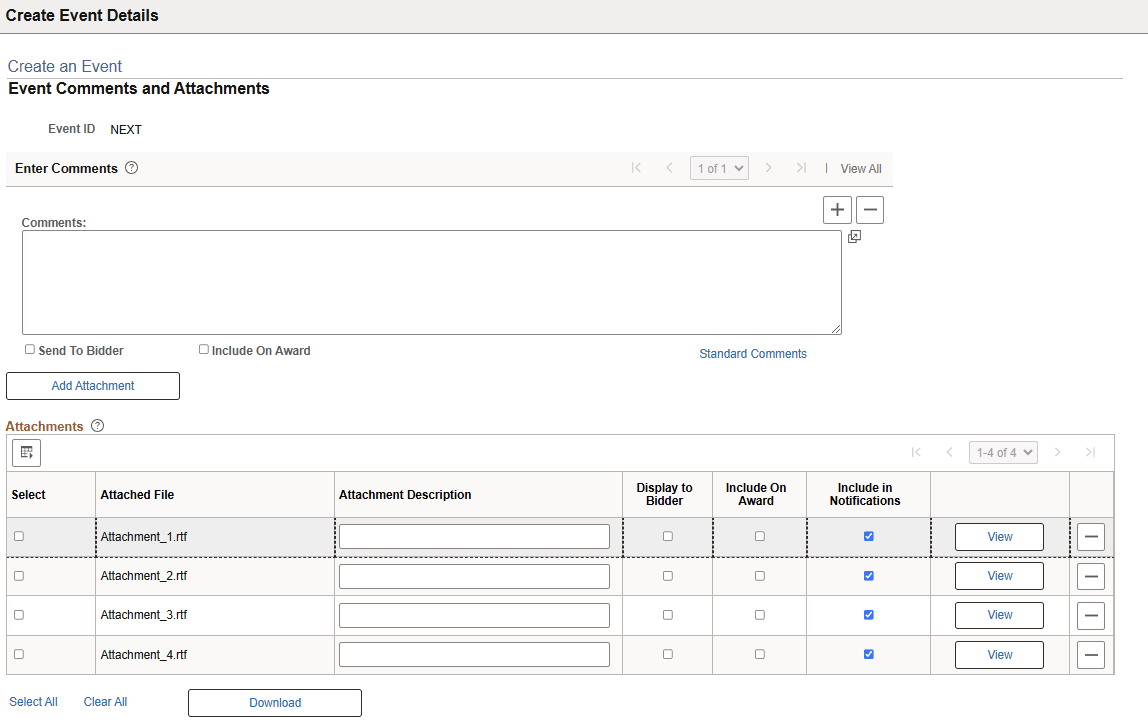Check the Include On Award checkbox

pyautogui.click(x=203, y=348)
